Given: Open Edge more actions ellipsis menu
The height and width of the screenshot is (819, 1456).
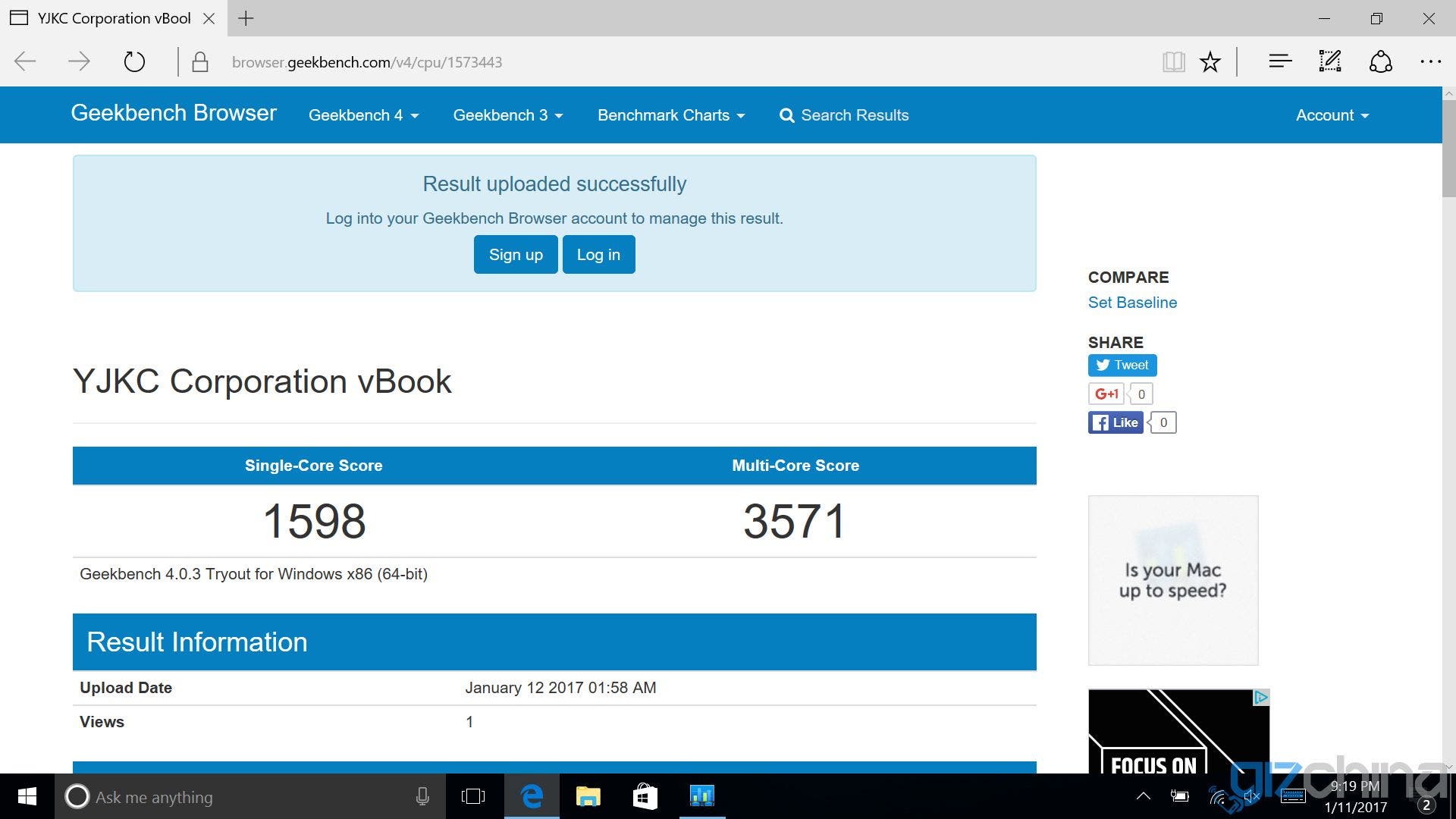Looking at the screenshot, I should 1430,61.
